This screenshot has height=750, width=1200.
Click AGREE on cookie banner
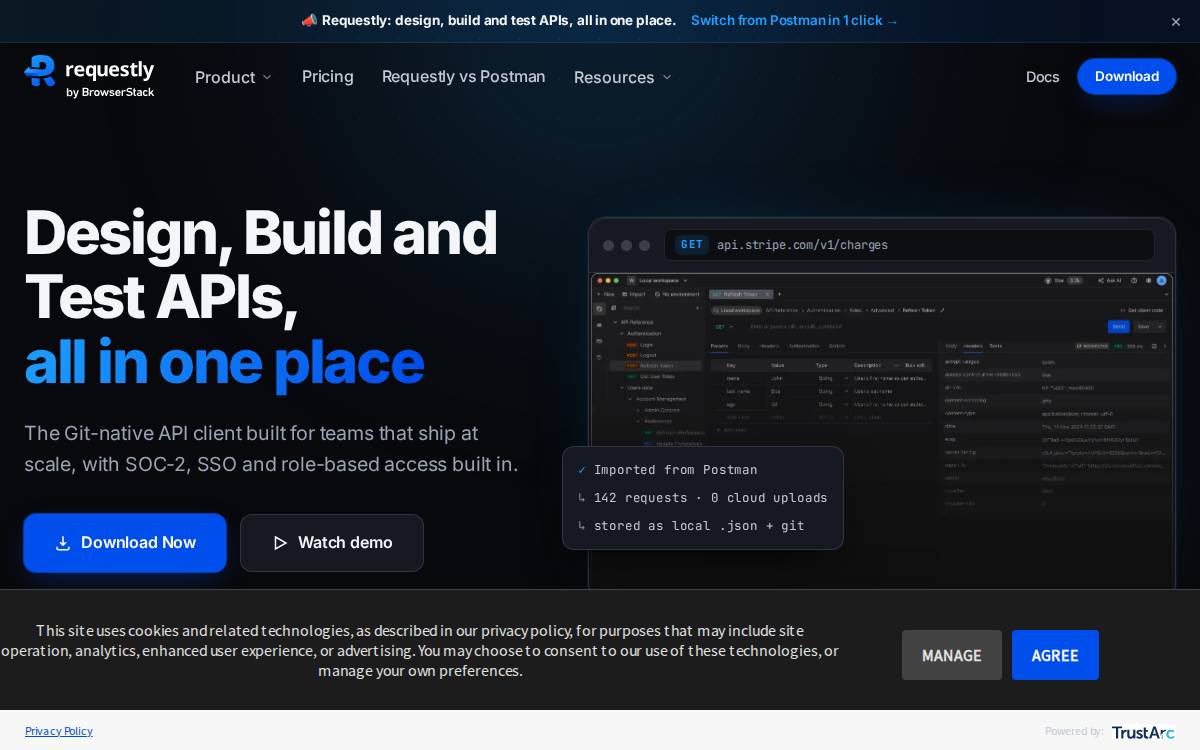[1055, 655]
